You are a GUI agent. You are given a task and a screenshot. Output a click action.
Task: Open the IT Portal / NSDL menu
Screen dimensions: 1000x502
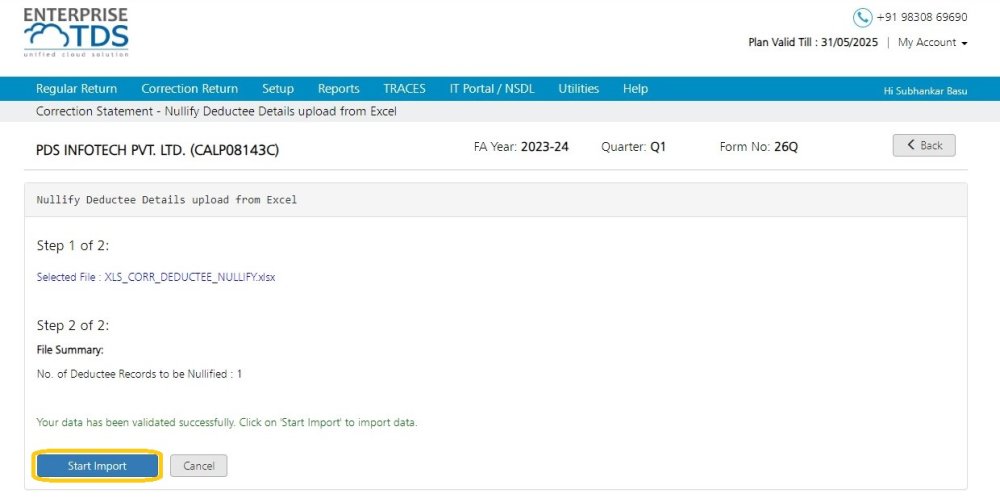coord(492,89)
